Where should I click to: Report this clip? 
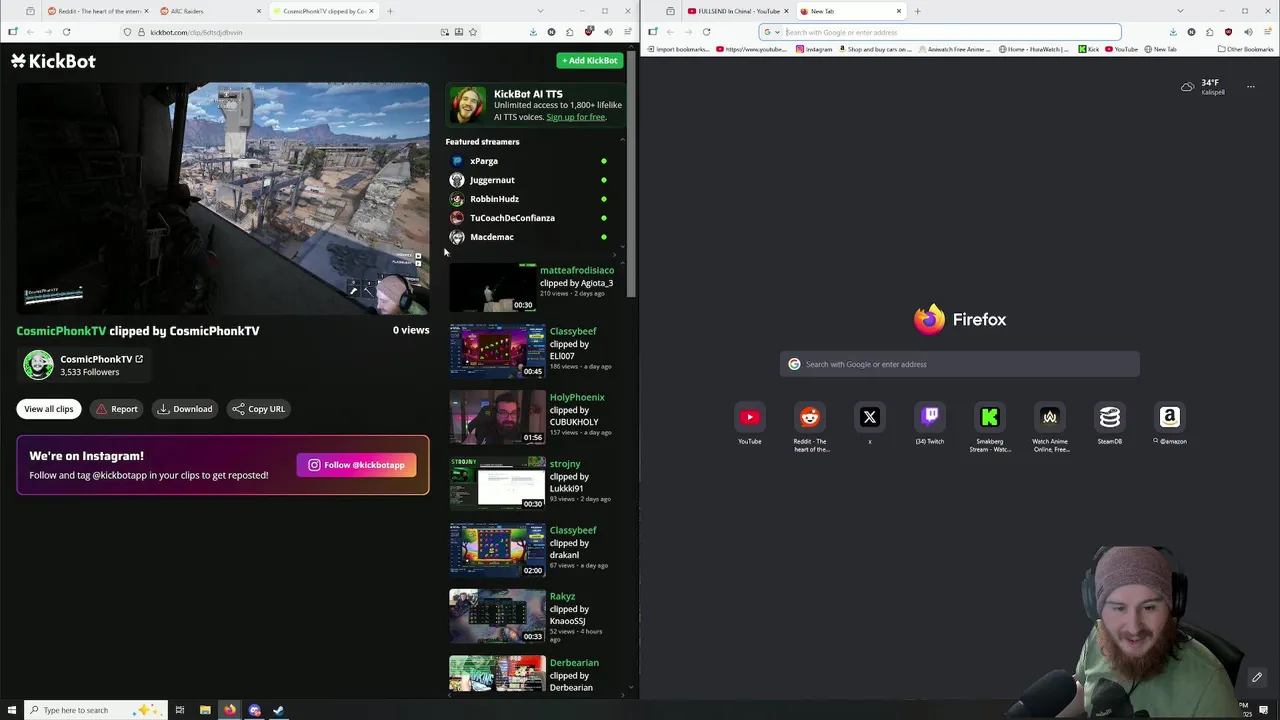(x=116, y=409)
